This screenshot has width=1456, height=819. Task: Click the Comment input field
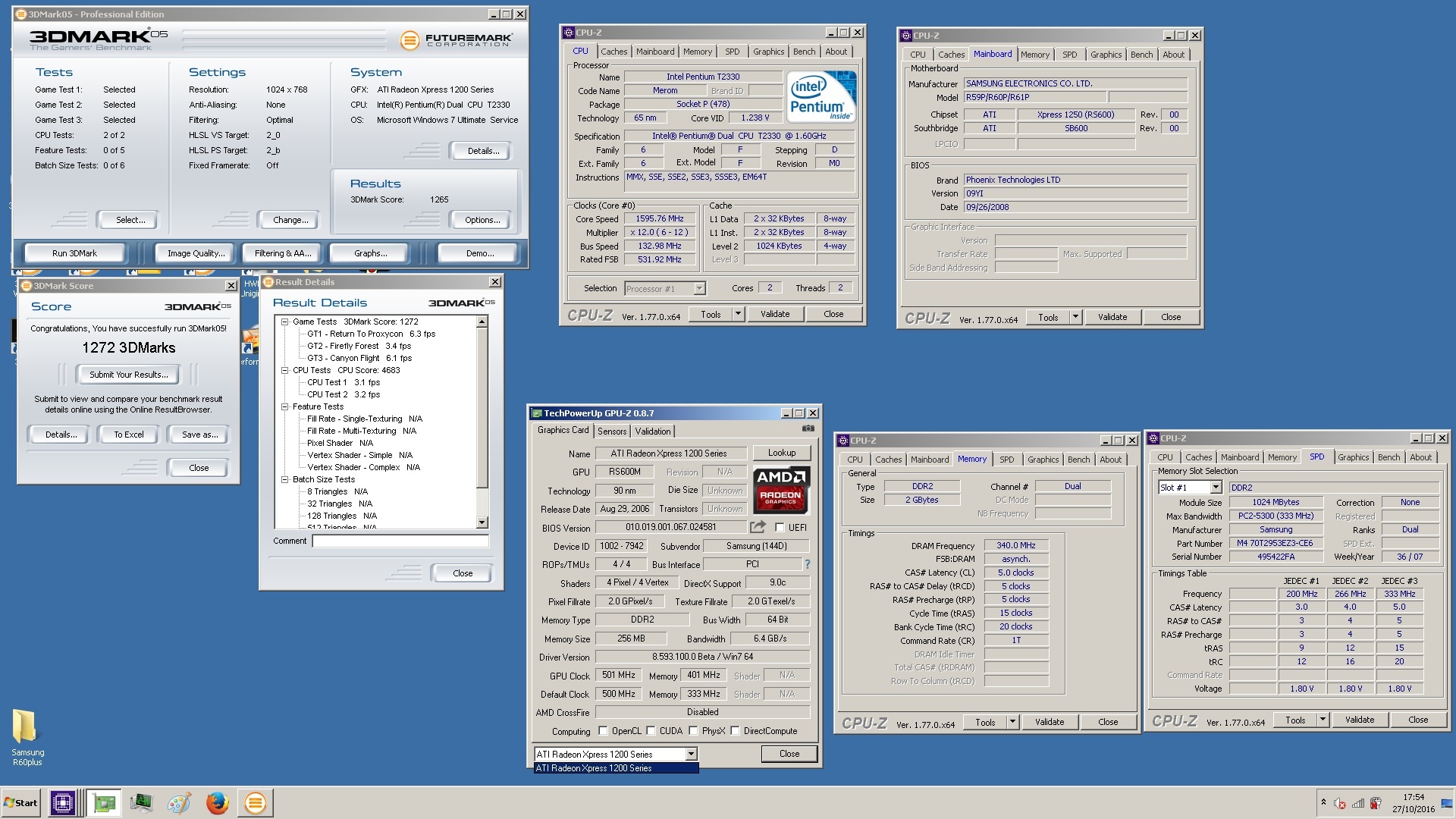click(x=400, y=541)
